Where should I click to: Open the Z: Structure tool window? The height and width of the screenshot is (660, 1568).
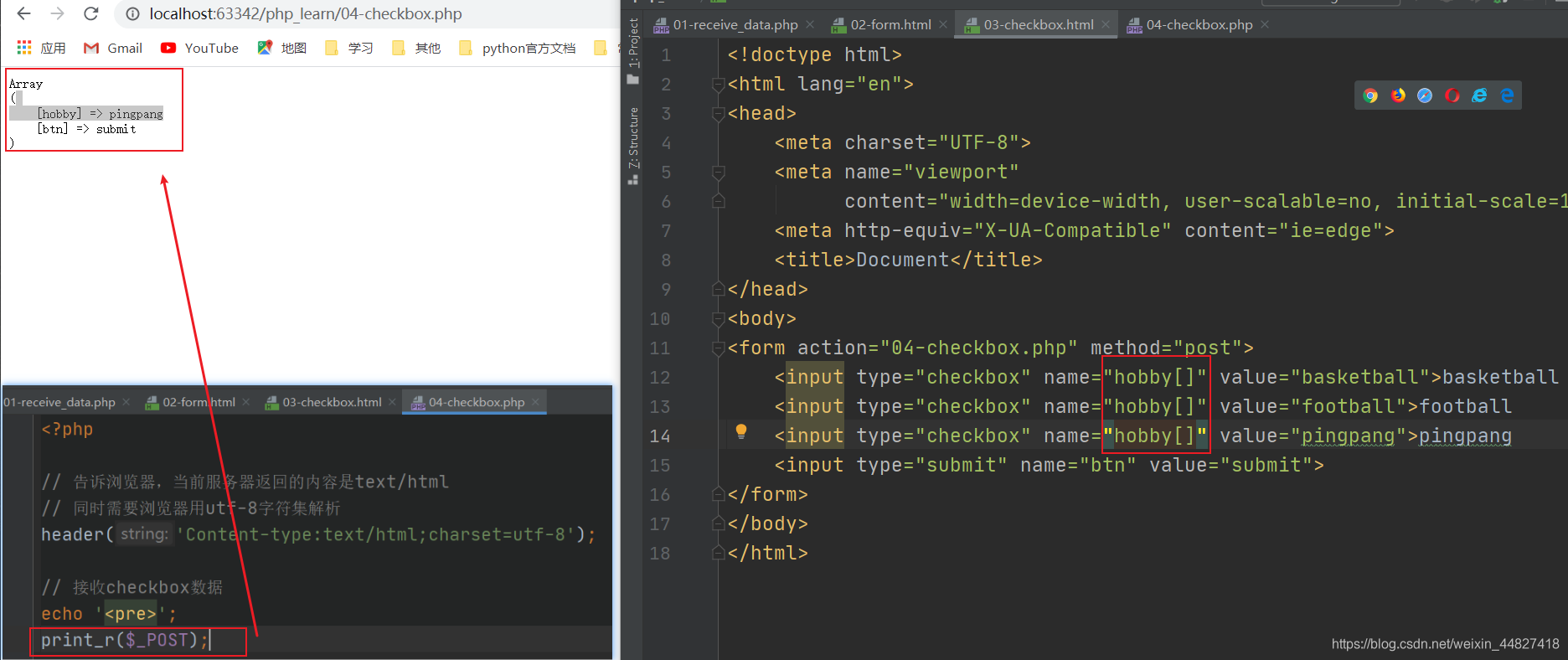tap(633, 146)
